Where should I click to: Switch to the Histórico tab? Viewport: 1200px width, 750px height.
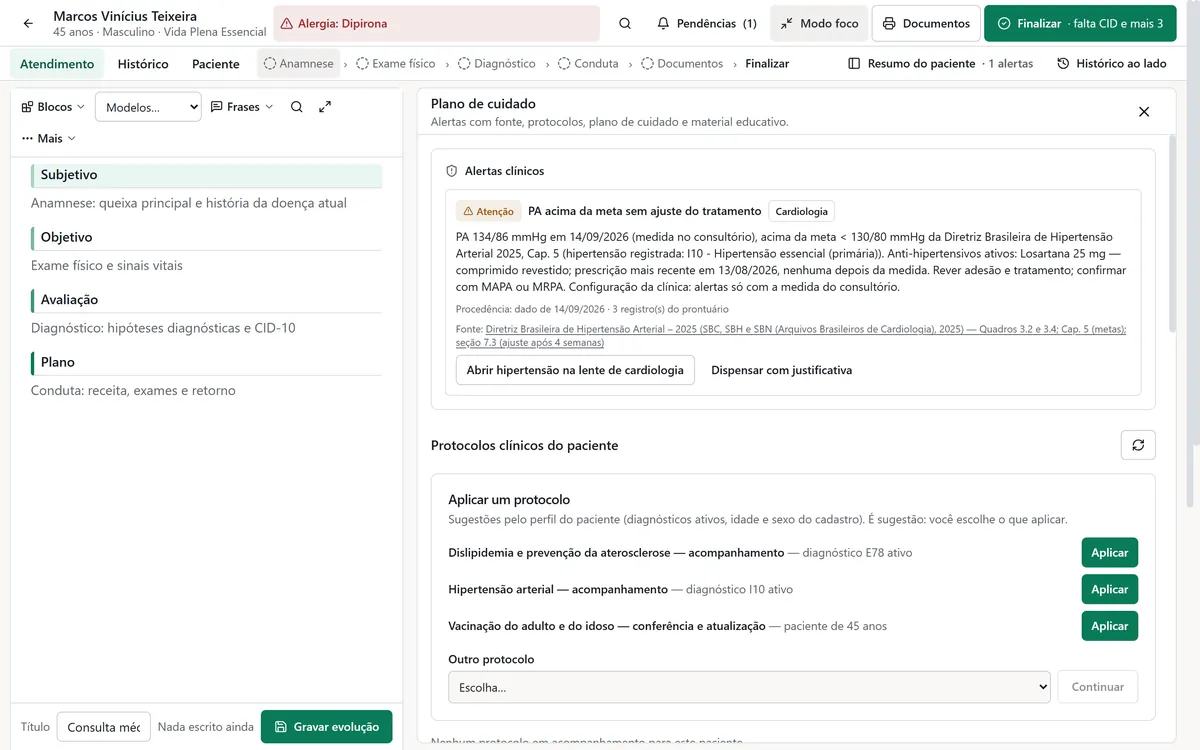[x=143, y=63]
